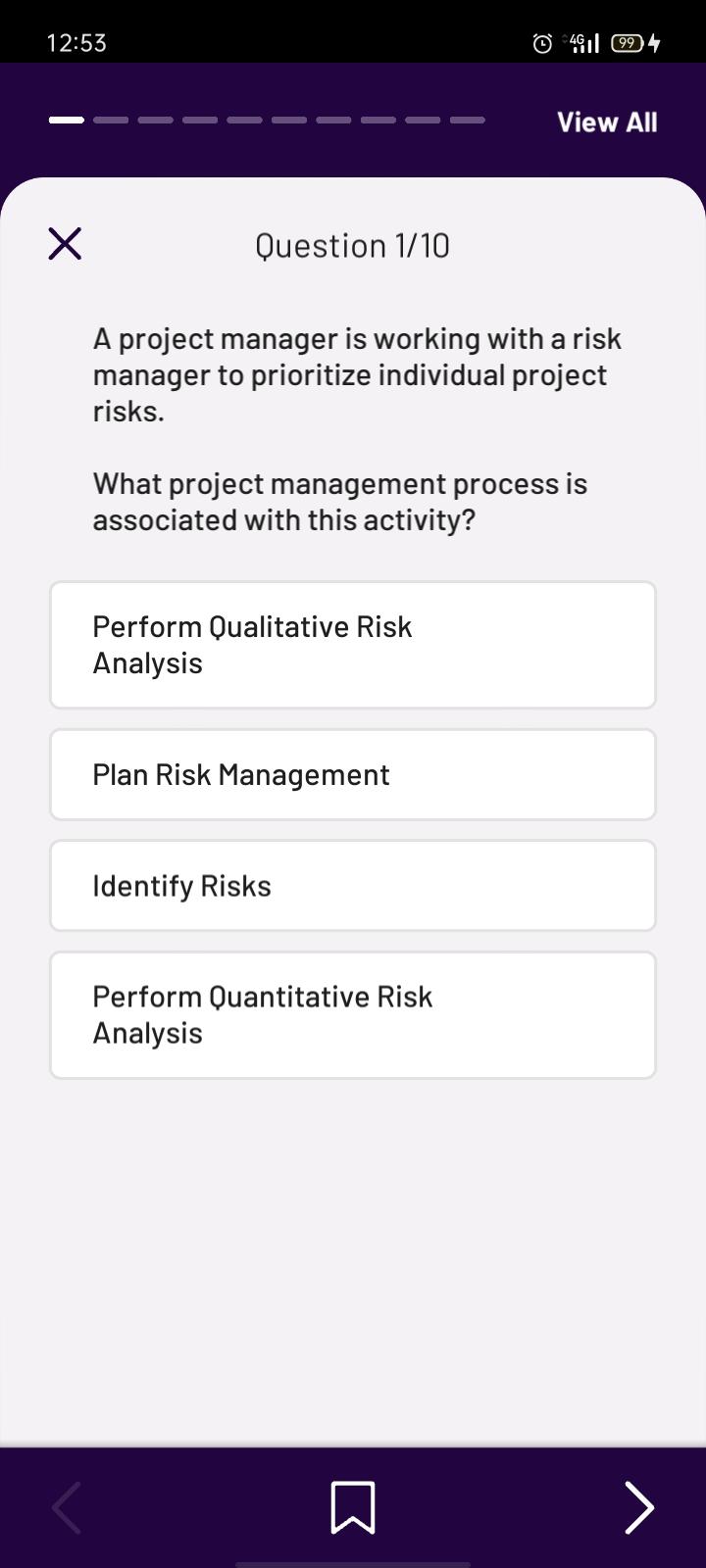Choose Plan Risk Management answer
The height and width of the screenshot is (1568, 706).
353,774
